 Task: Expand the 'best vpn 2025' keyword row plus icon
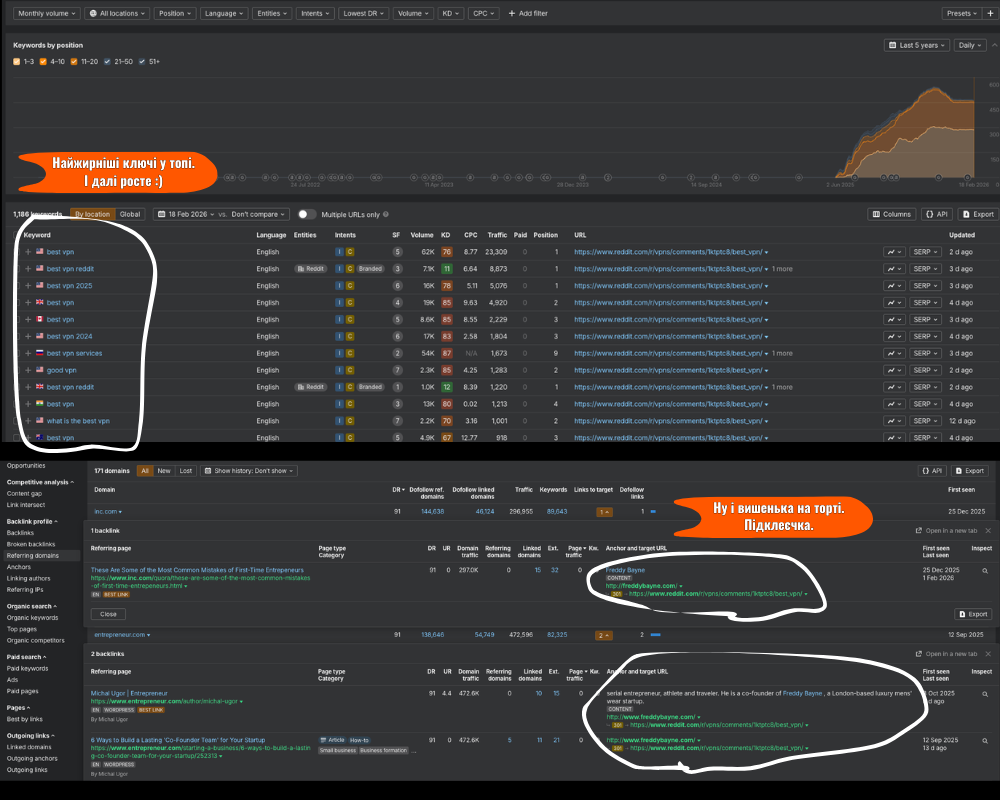pyautogui.click(x=28, y=286)
